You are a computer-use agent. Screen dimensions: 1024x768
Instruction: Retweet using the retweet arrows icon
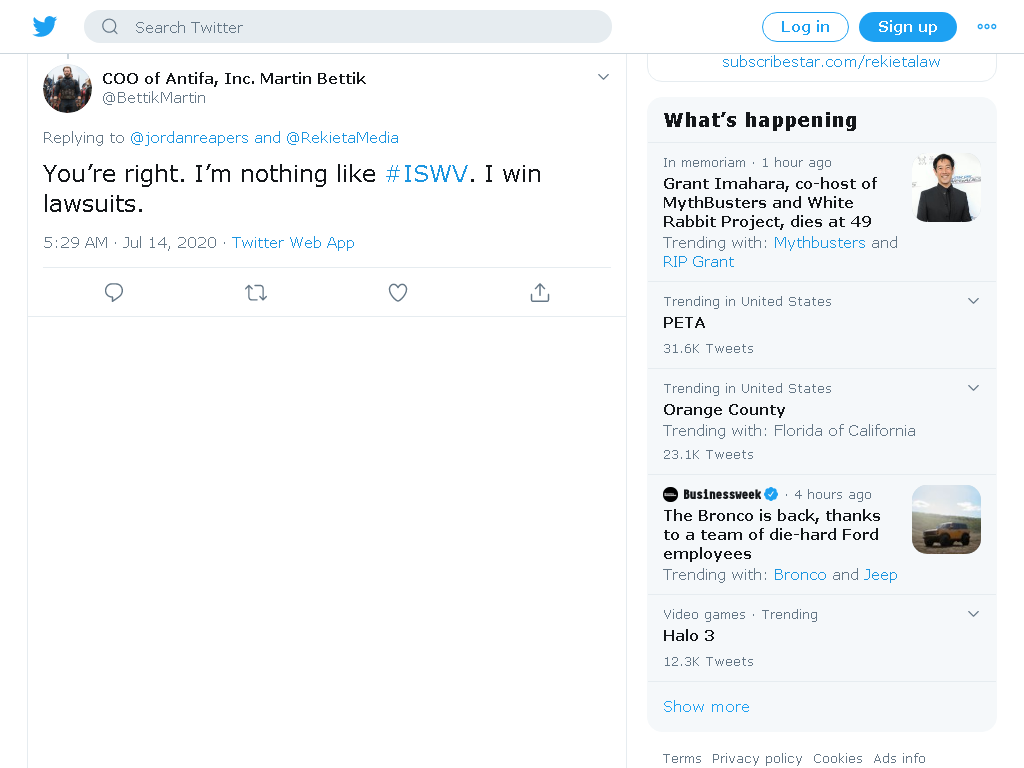(256, 293)
